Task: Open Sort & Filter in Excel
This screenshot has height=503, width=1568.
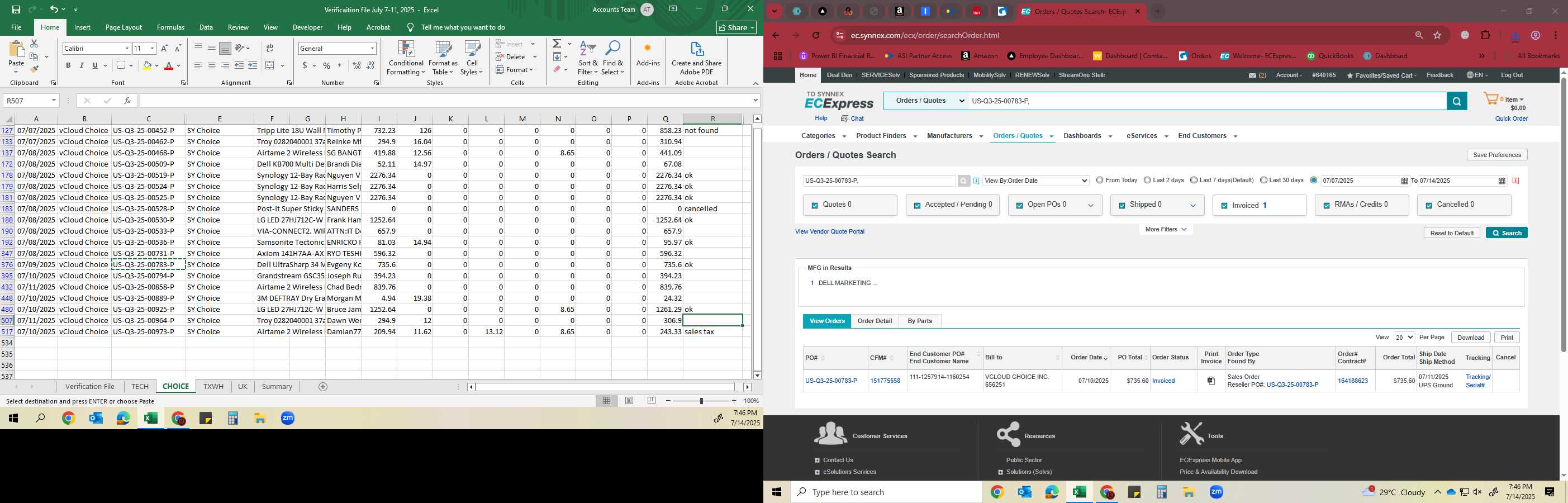Action: point(588,58)
